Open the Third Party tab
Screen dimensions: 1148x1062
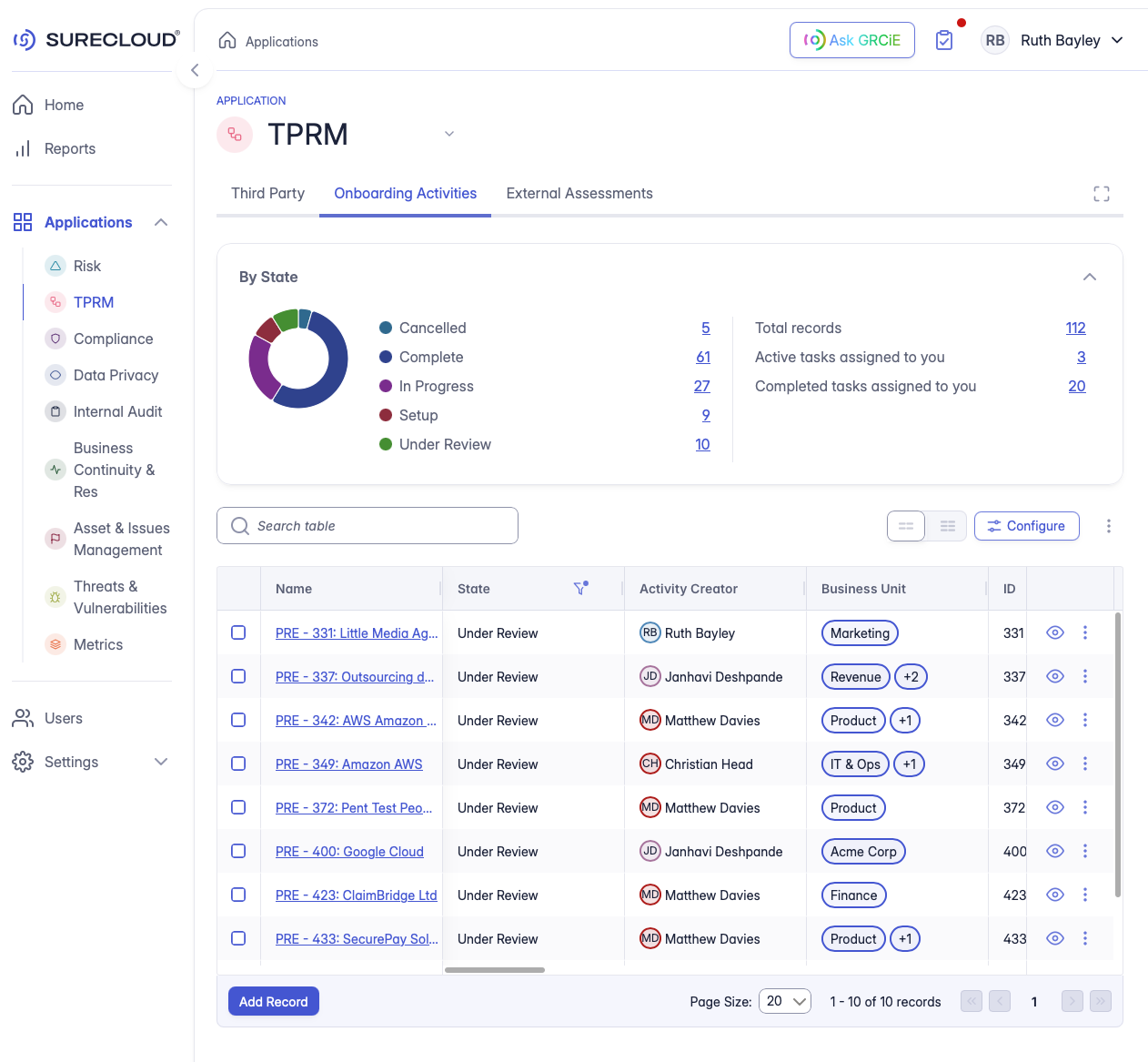267,193
